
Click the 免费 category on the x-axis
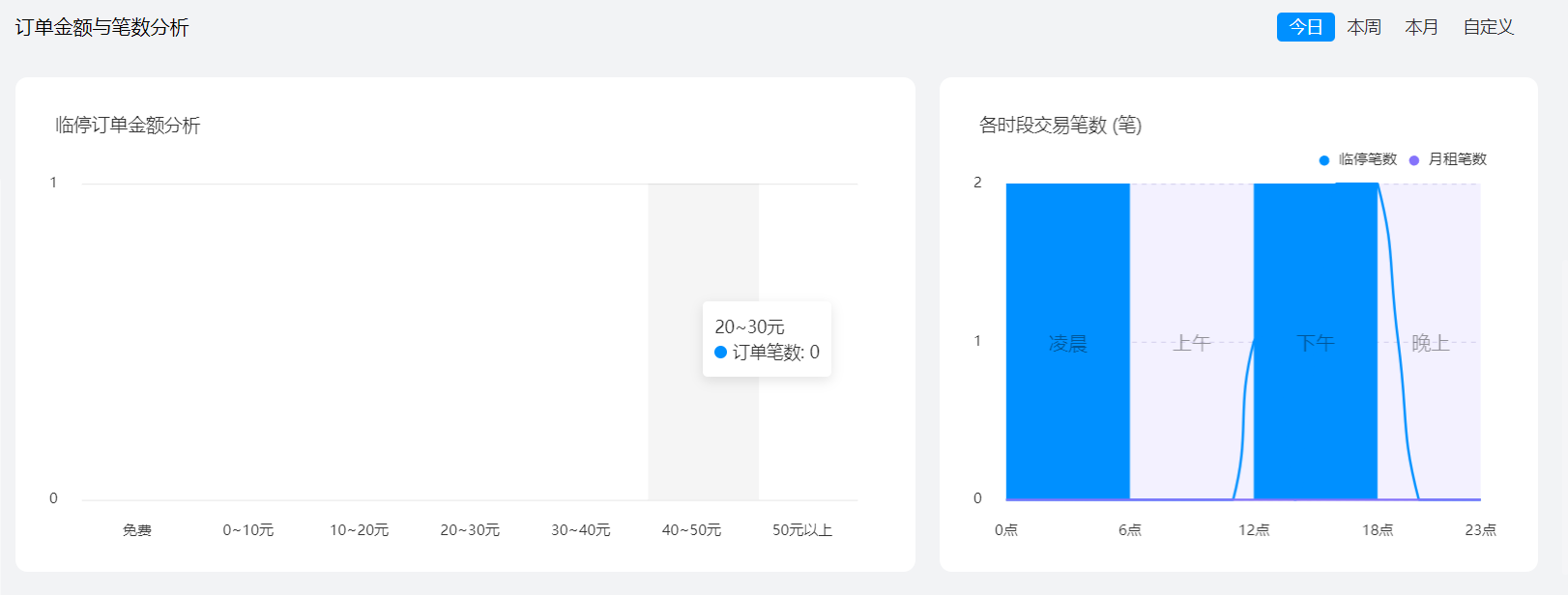point(137,530)
